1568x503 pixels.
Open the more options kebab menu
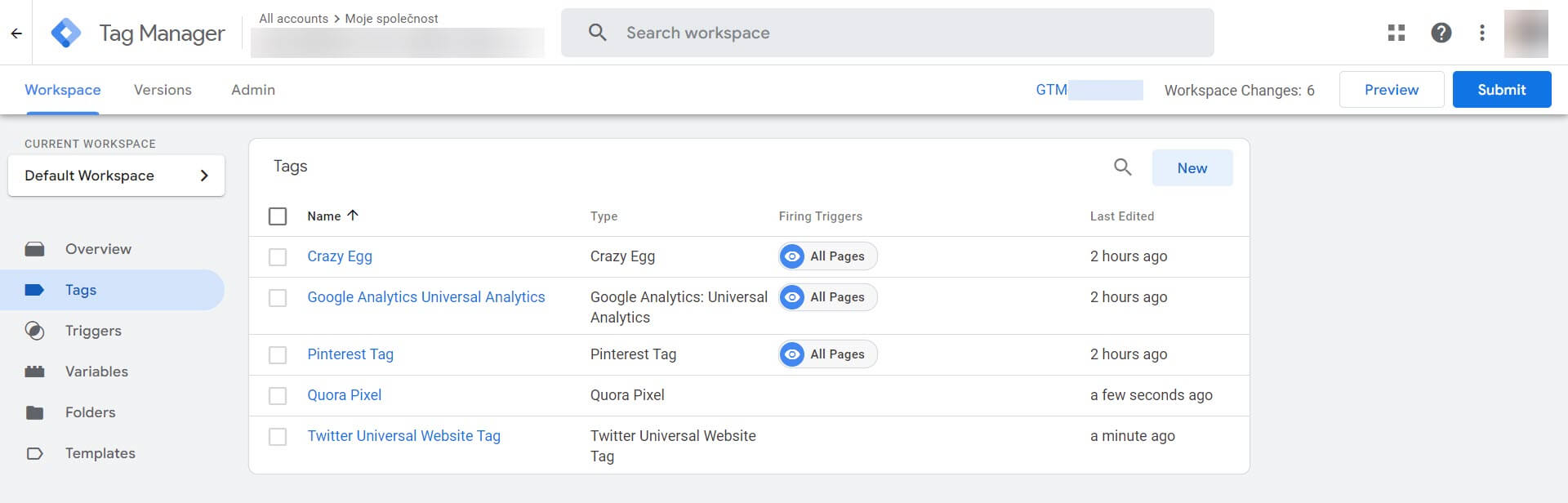coord(1482,33)
